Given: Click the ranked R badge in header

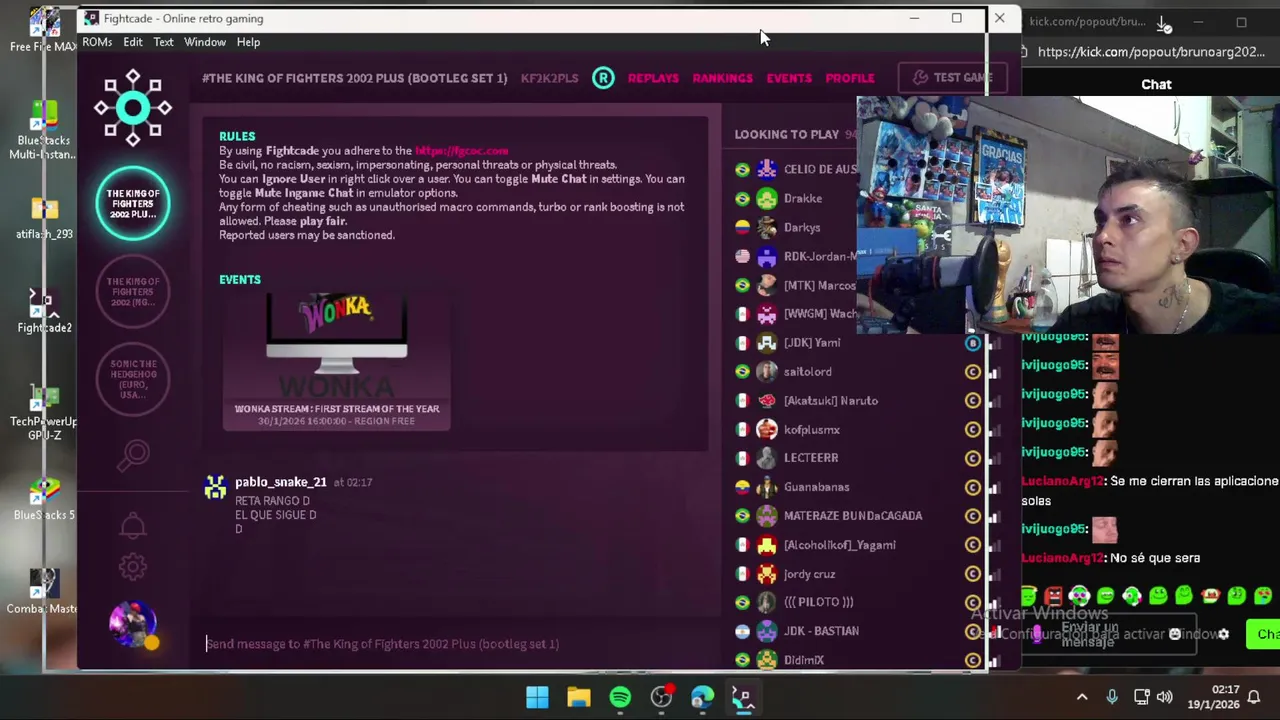Looking at the screenshot, I should click(603, 78).
